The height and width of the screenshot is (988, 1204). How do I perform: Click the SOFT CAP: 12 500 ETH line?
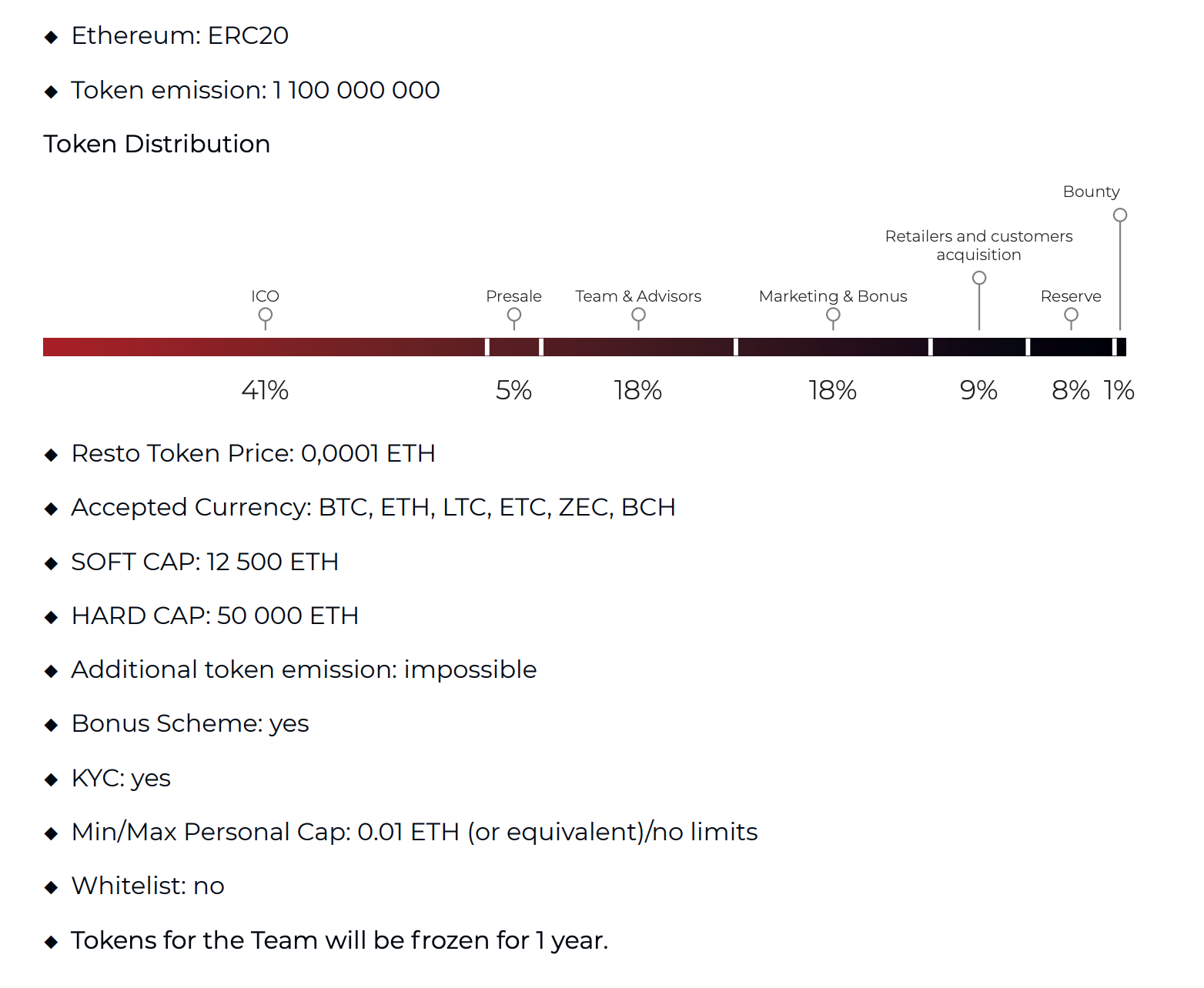[205, 562]
